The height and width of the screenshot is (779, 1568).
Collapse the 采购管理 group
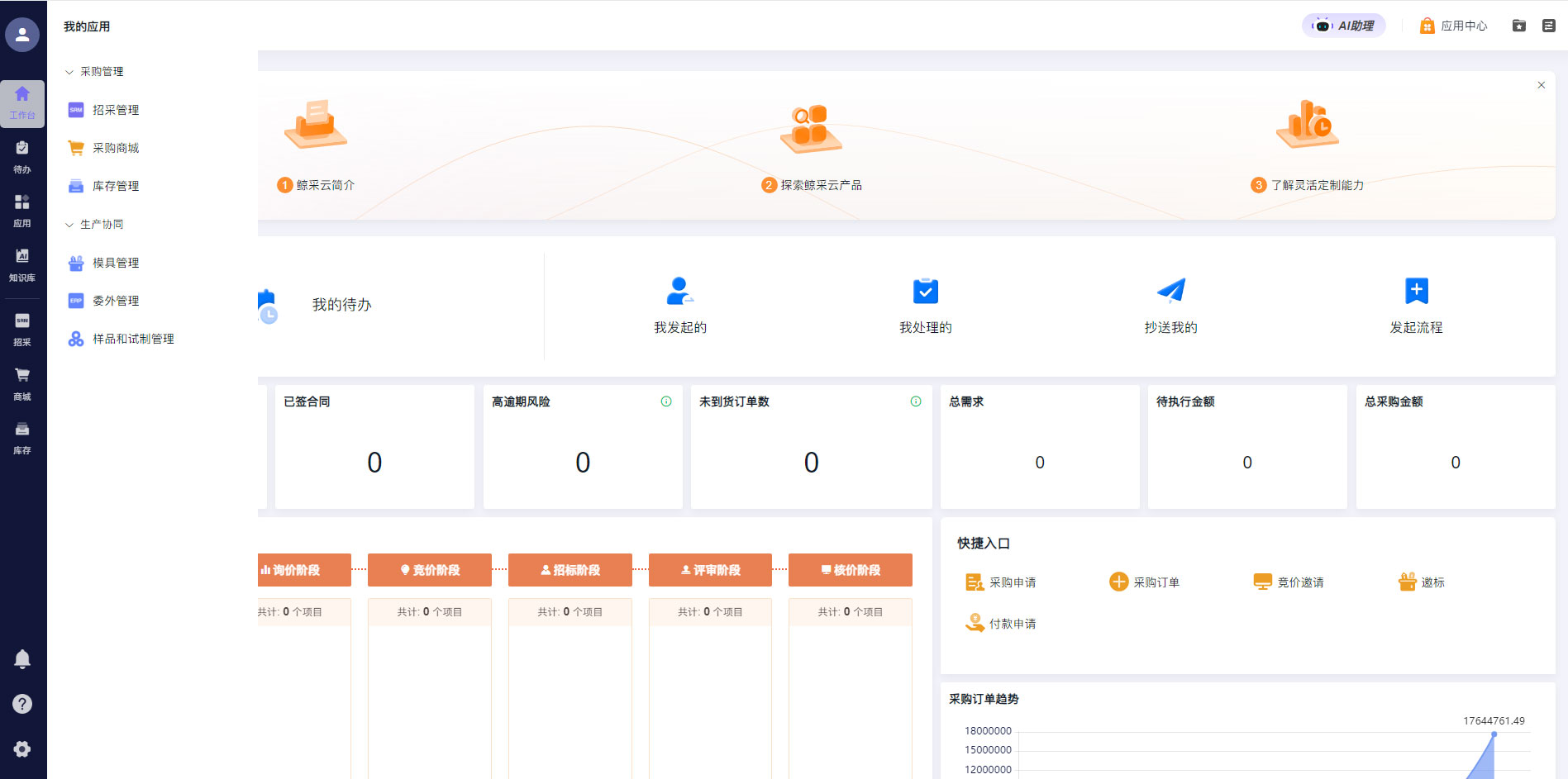[x=69, y=72]
